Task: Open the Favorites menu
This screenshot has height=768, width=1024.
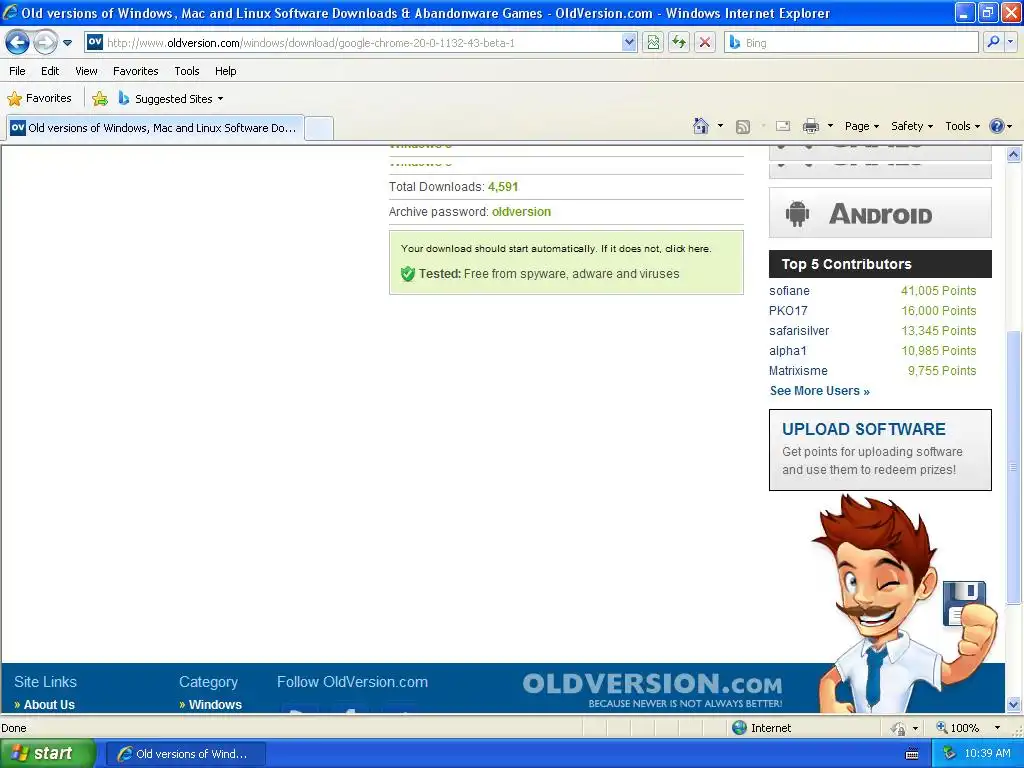Action: (135, 71)
